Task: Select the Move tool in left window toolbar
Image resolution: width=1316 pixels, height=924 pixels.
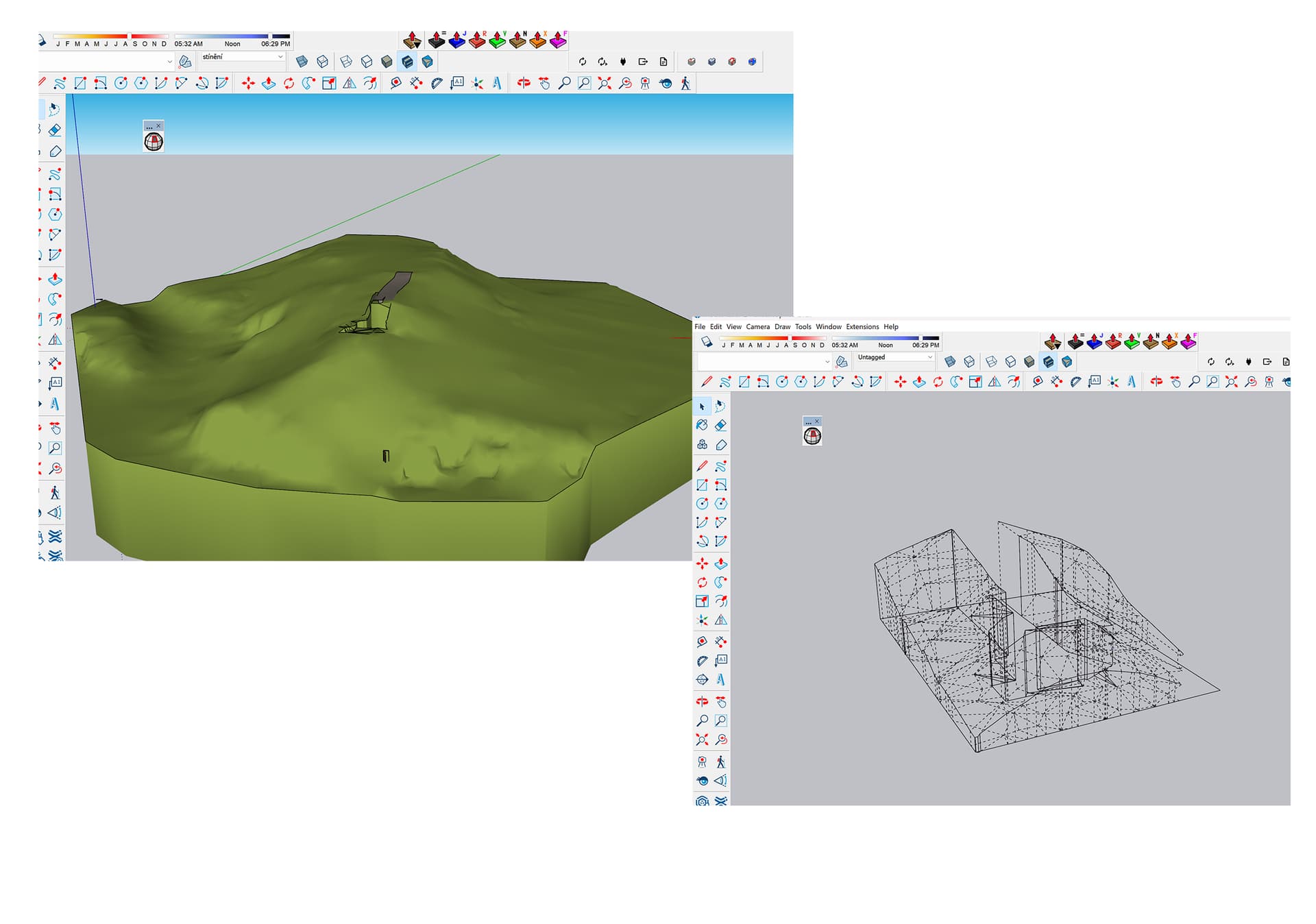Action: (248, 84)
